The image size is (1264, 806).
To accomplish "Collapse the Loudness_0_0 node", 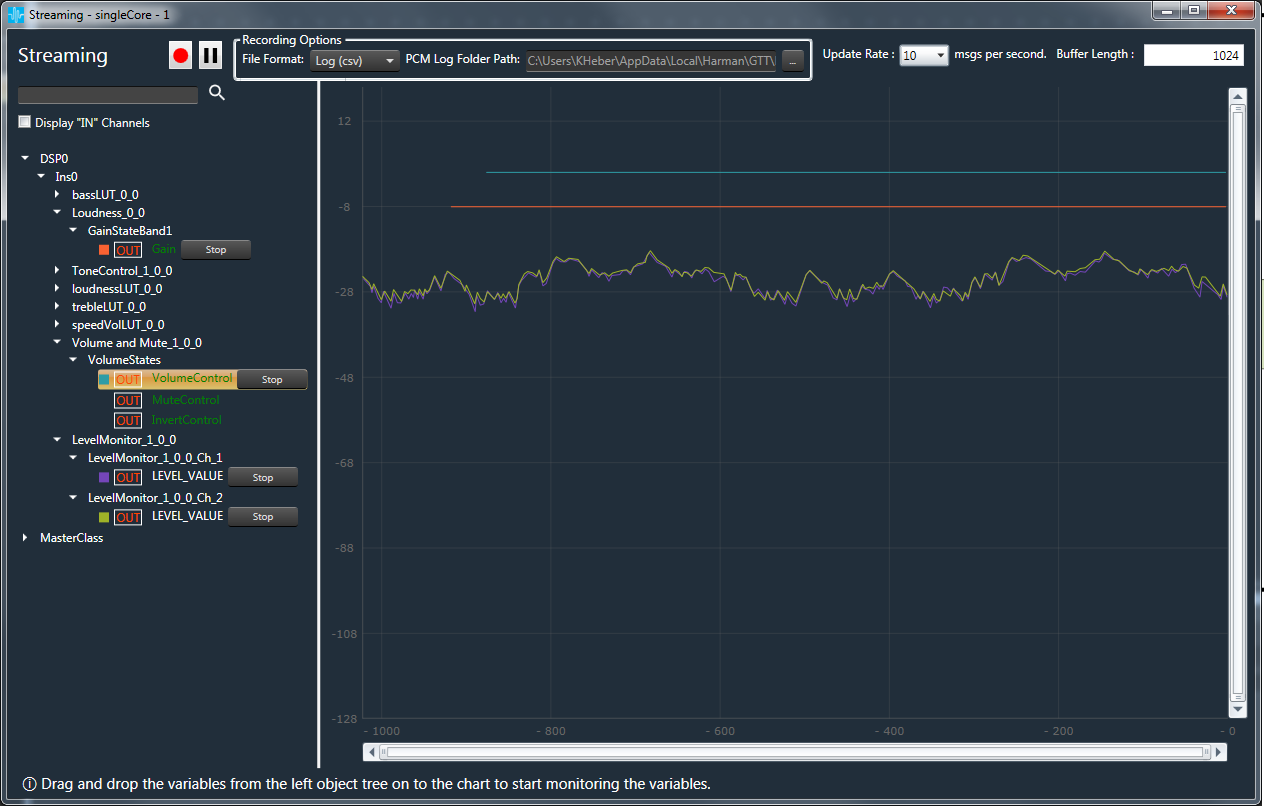I will (57, 212).
